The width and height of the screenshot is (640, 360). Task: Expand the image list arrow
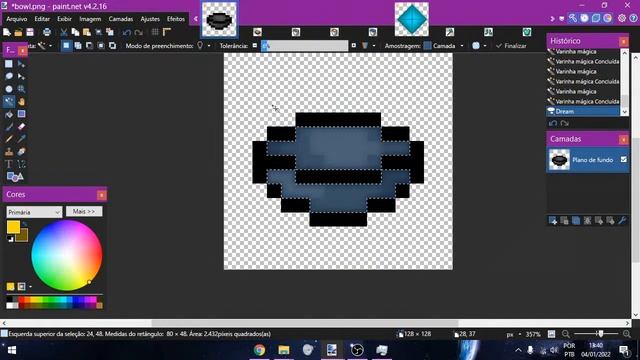point(553,18)
